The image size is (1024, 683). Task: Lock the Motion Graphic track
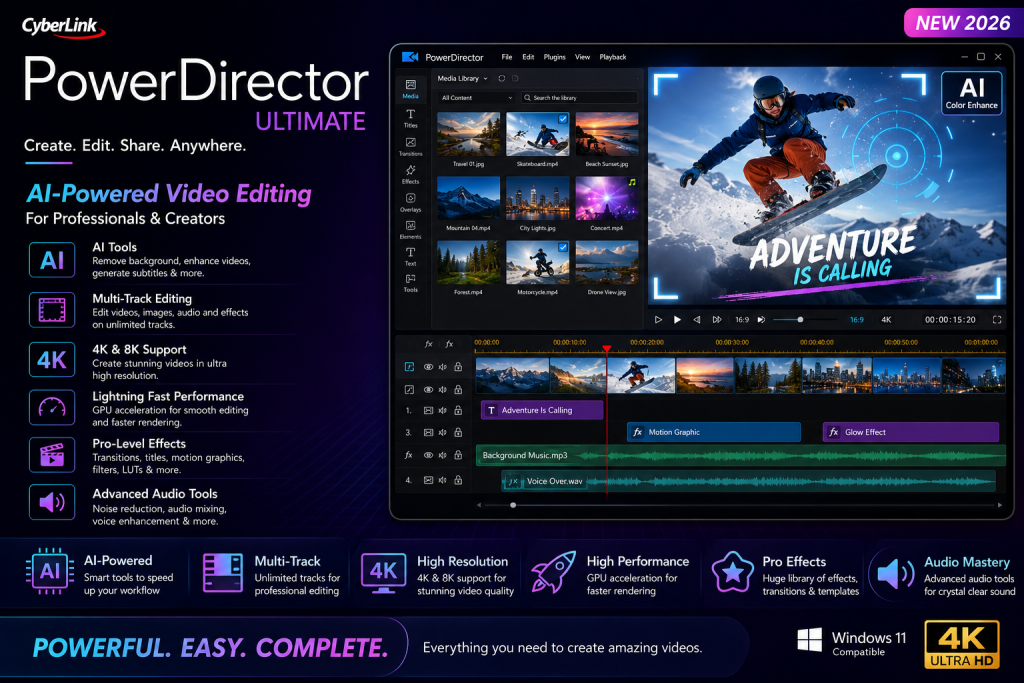(x=458, y=432)
